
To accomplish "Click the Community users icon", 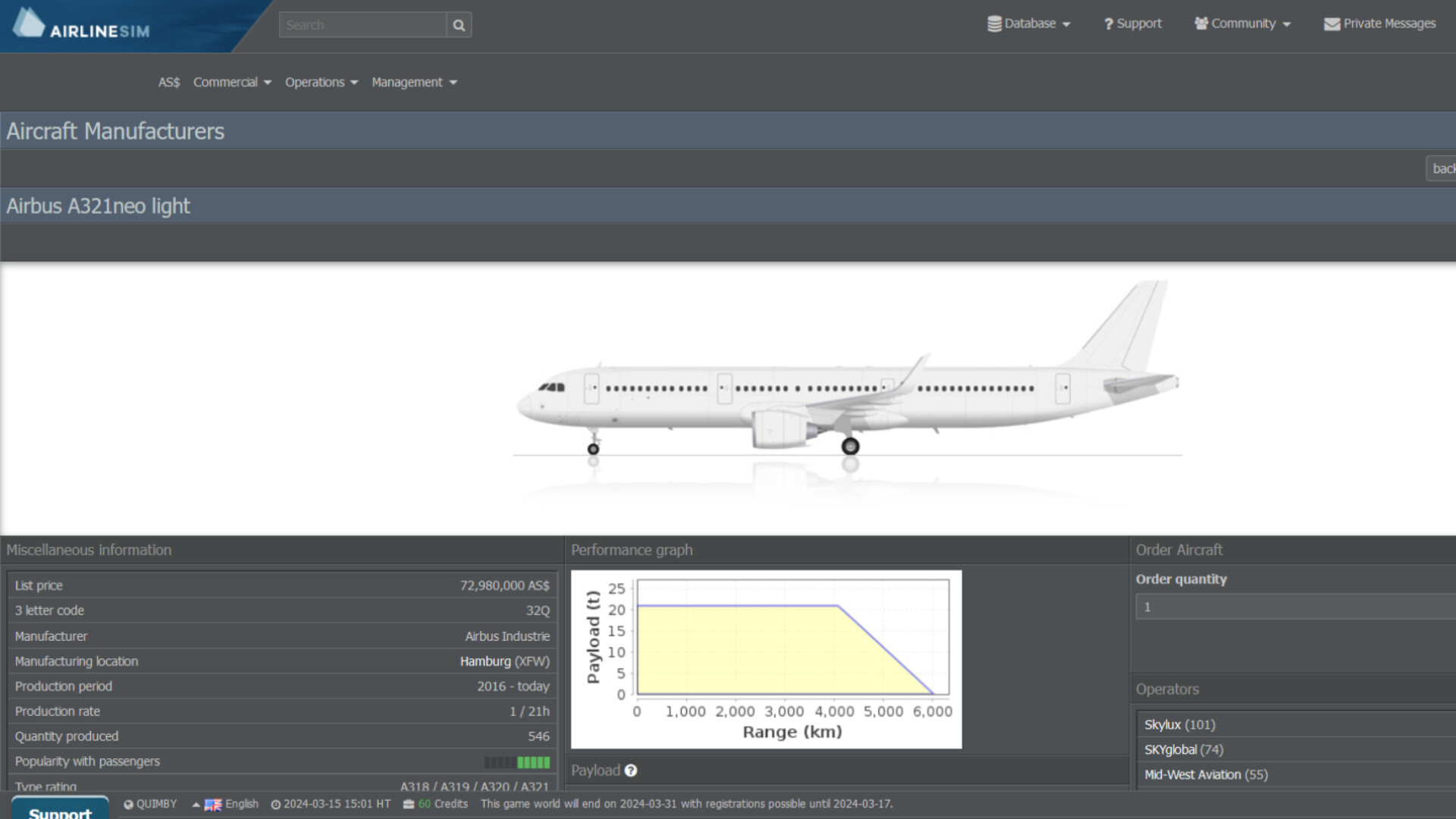I will pyautogui.click(x=1200, y=24).
